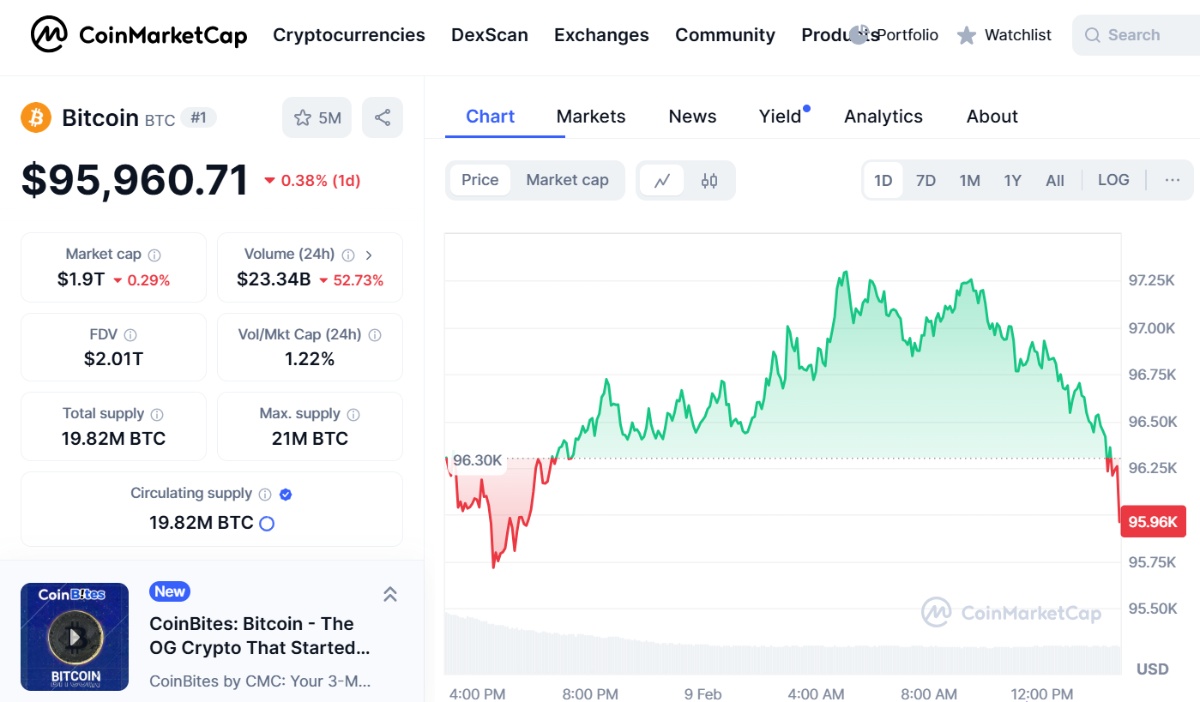This screenshot has width=1200, height=702.
Task: Collapse the CoinBites card chevron
Action: tap(390, 595)
